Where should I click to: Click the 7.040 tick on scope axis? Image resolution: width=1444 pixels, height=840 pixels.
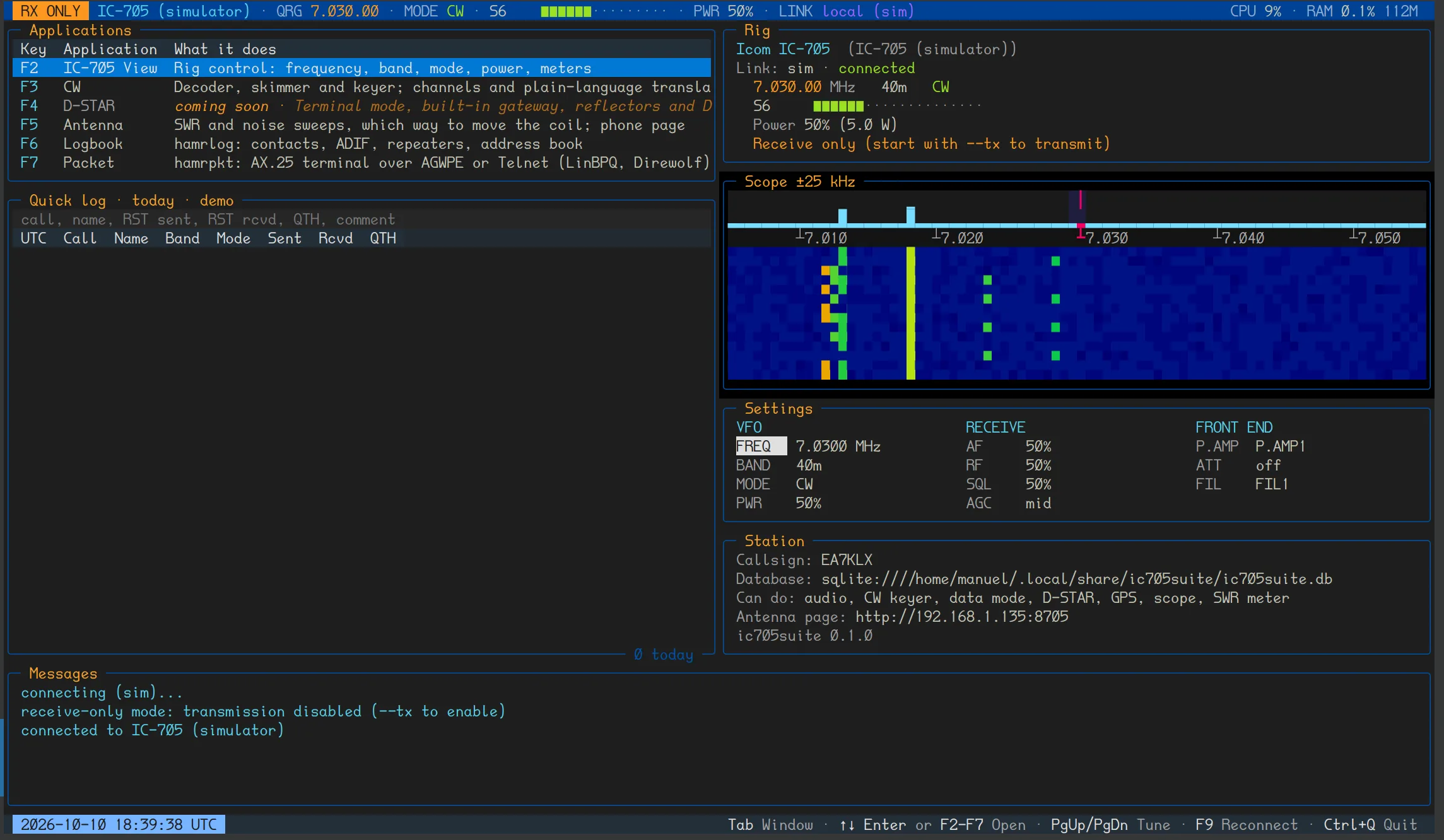point(1239,238)
